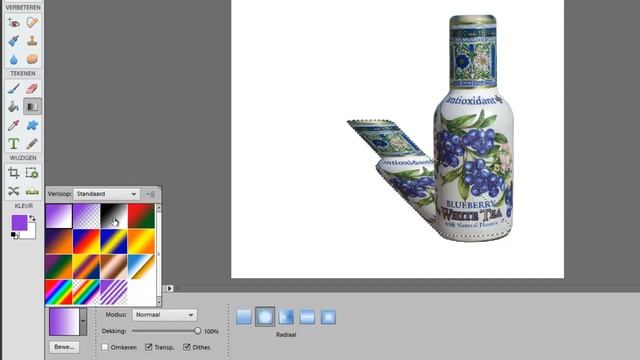Pick the purple-to-transparent gradient preset
The image size is (640, 360).
coord(86,216)
